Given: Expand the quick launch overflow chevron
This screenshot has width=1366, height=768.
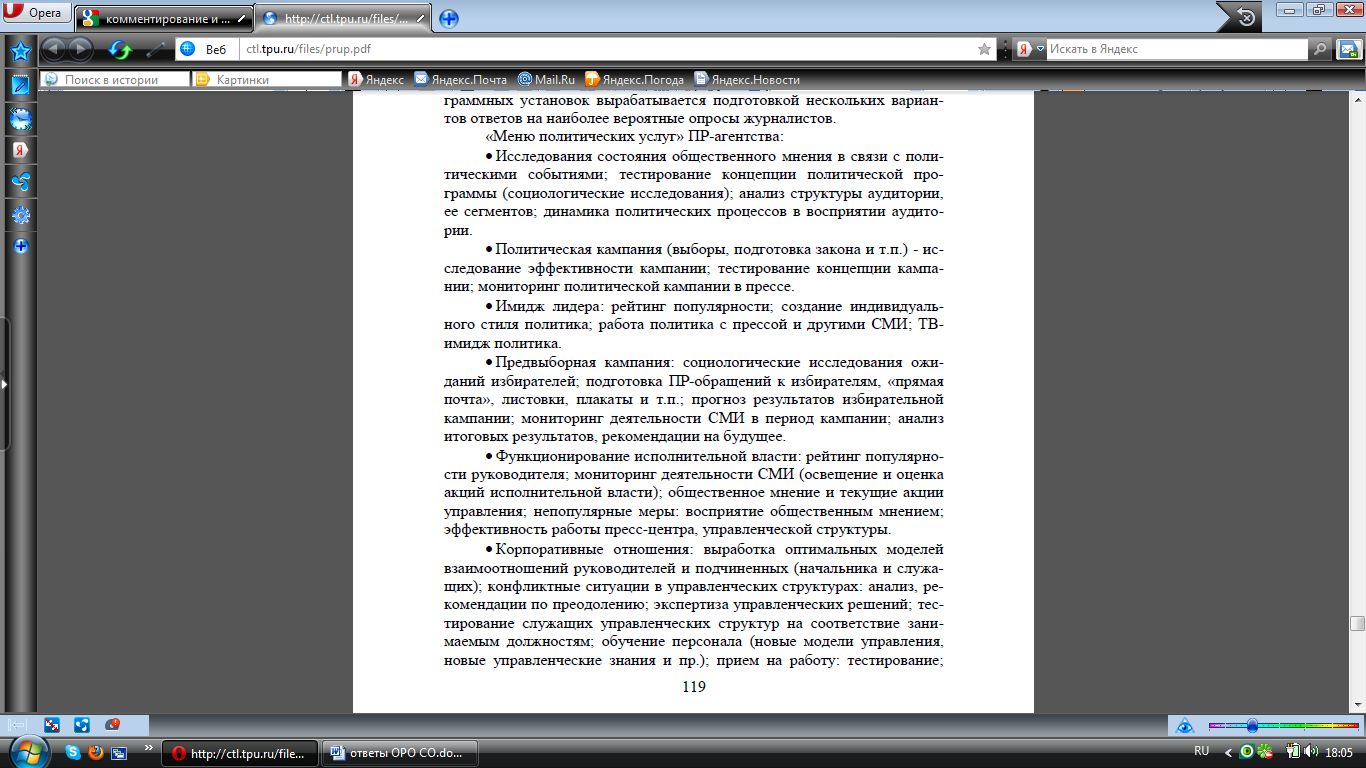Looking at the screenshot, I should [149, 747].
